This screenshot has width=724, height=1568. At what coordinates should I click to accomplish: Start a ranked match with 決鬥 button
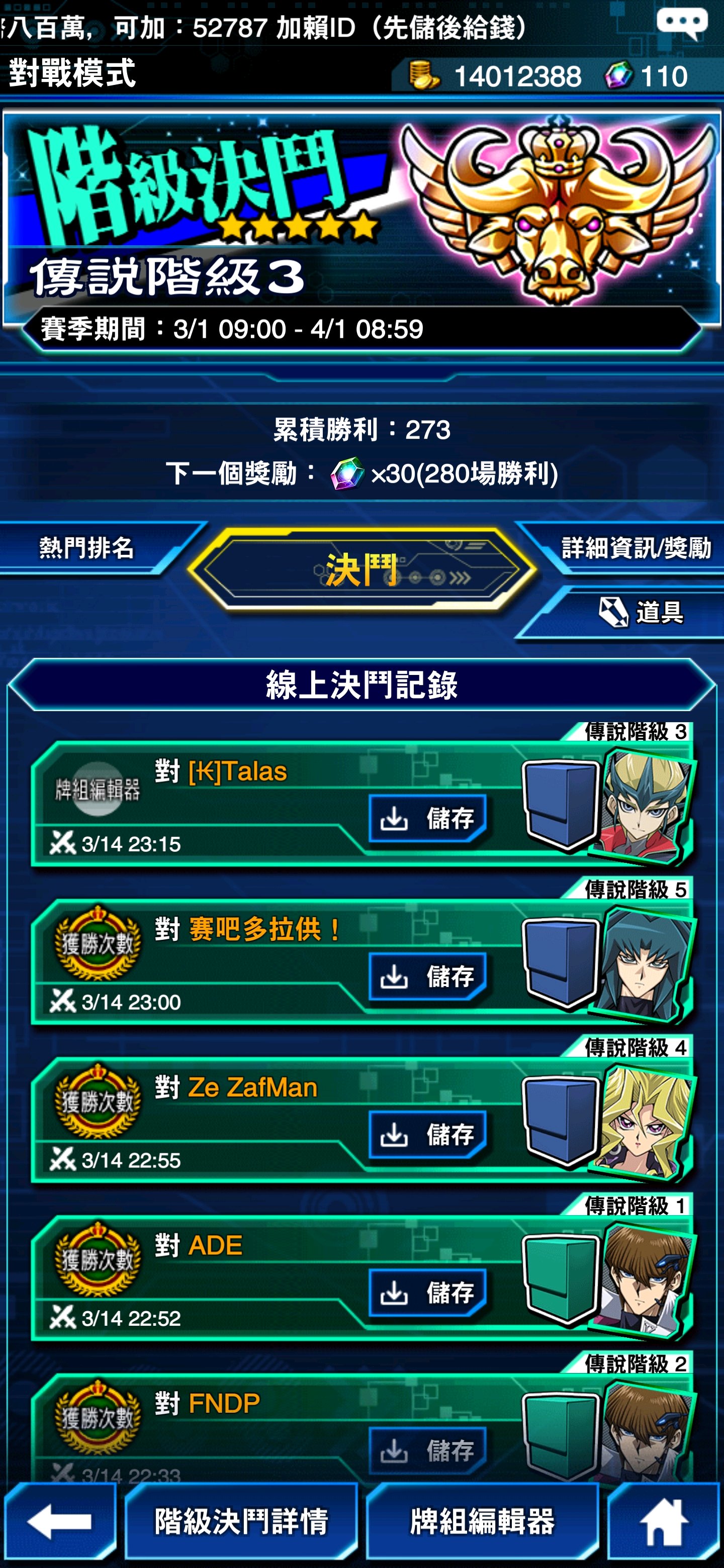coord(361,569)
